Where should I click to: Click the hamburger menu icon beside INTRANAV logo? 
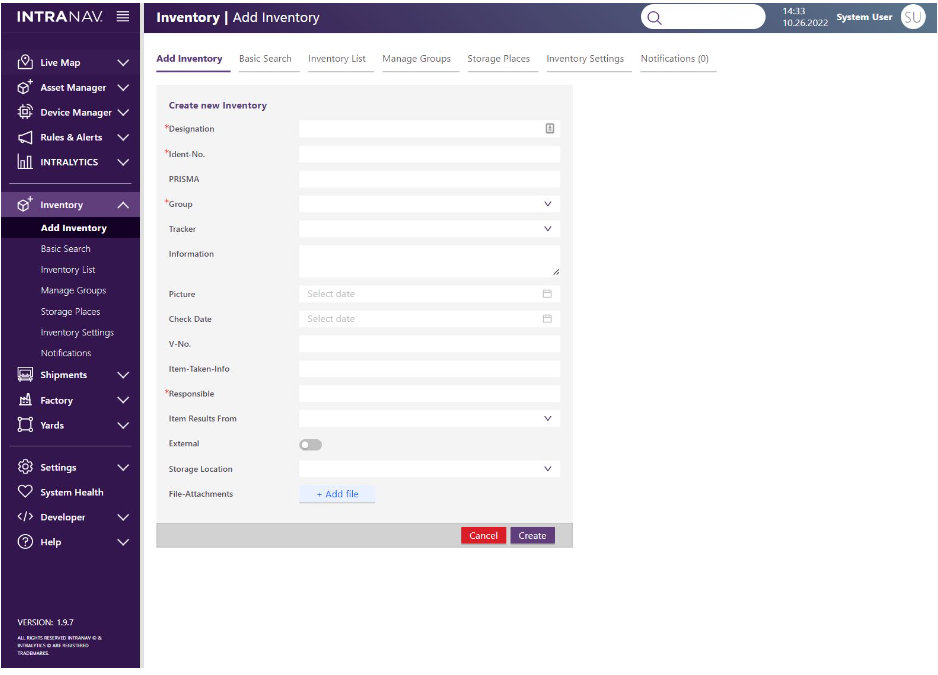pyautogui.click(x=123, y=16)
